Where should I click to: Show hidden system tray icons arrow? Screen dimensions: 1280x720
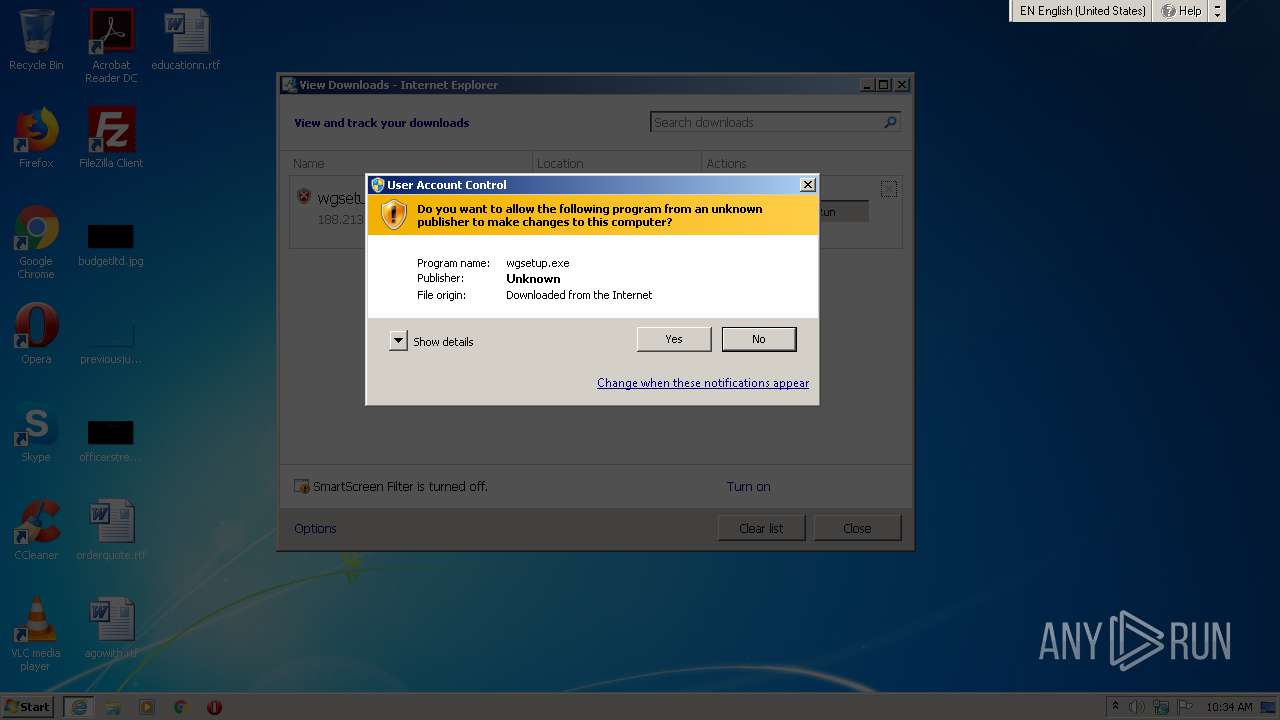click(x=1115, y=707)
